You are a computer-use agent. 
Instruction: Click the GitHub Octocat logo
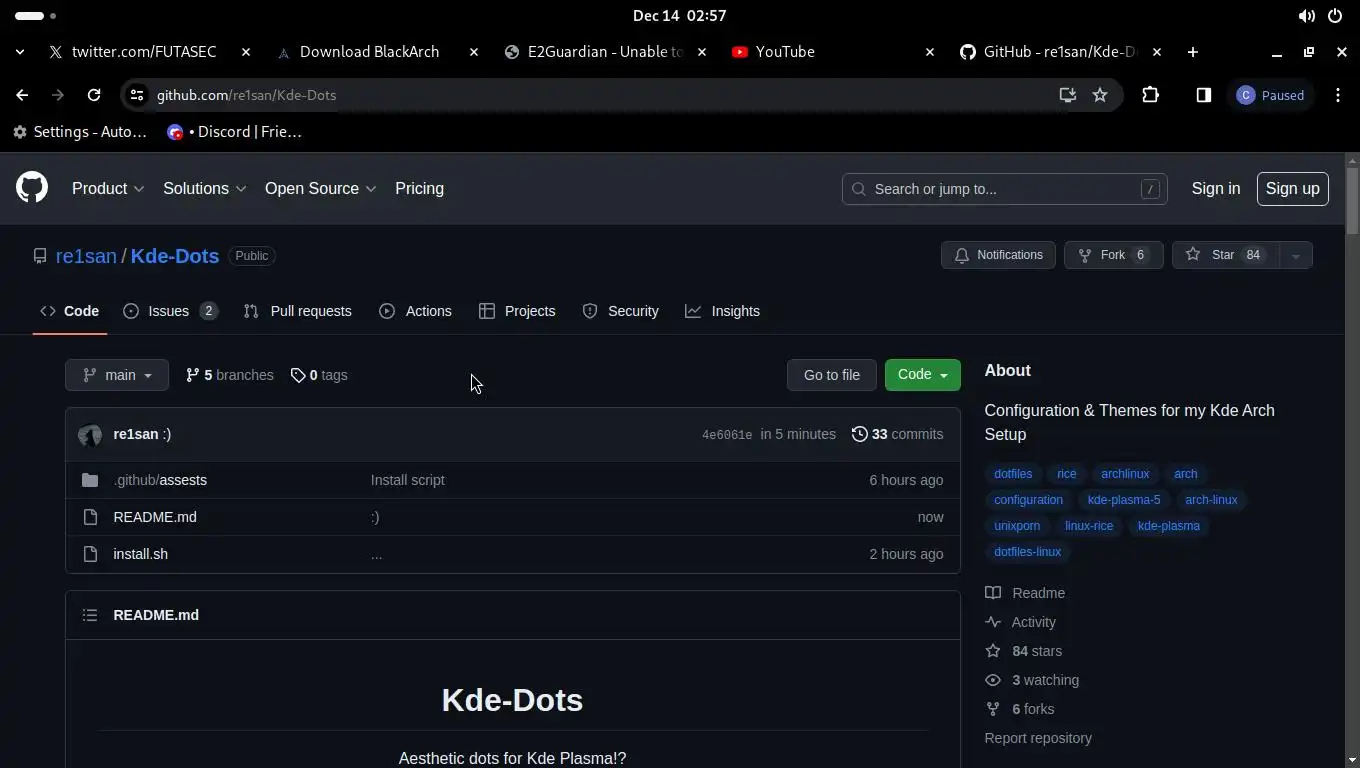pyautogui.click(x=32, y=188)
